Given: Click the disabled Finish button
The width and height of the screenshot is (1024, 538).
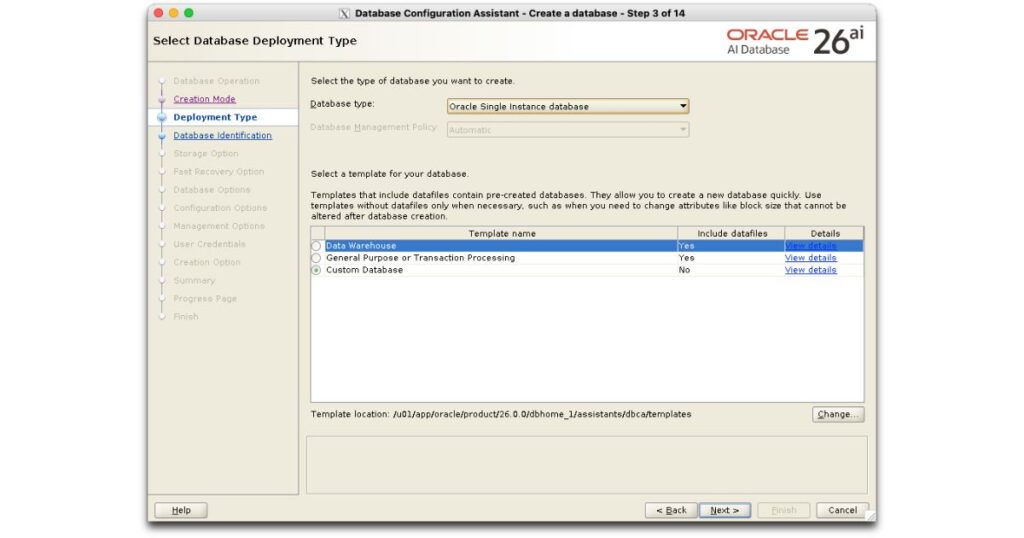Looking at the screenshot, I should tap(784, 510).
